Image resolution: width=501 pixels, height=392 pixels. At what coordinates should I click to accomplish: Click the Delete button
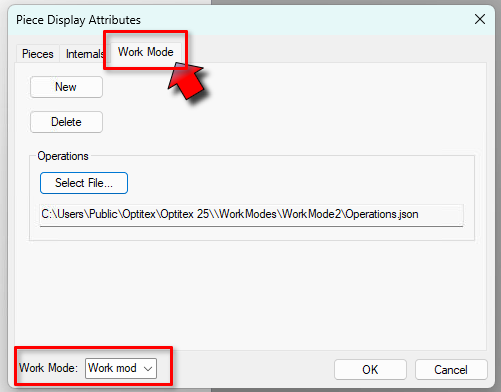66,122
